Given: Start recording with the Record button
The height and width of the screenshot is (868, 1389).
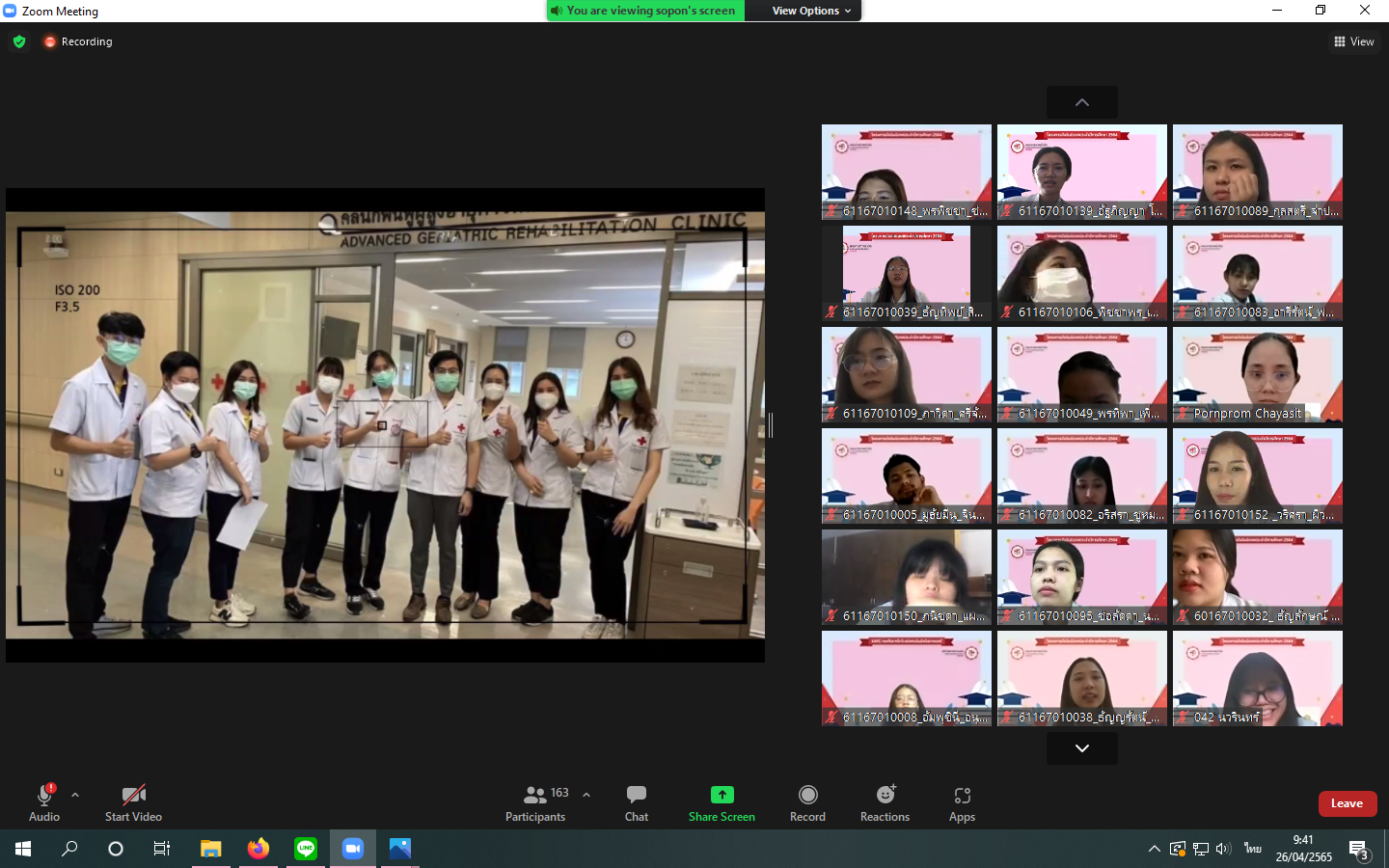Looking at the screenshot, I should pyautogui.click(x=807, y=802).
